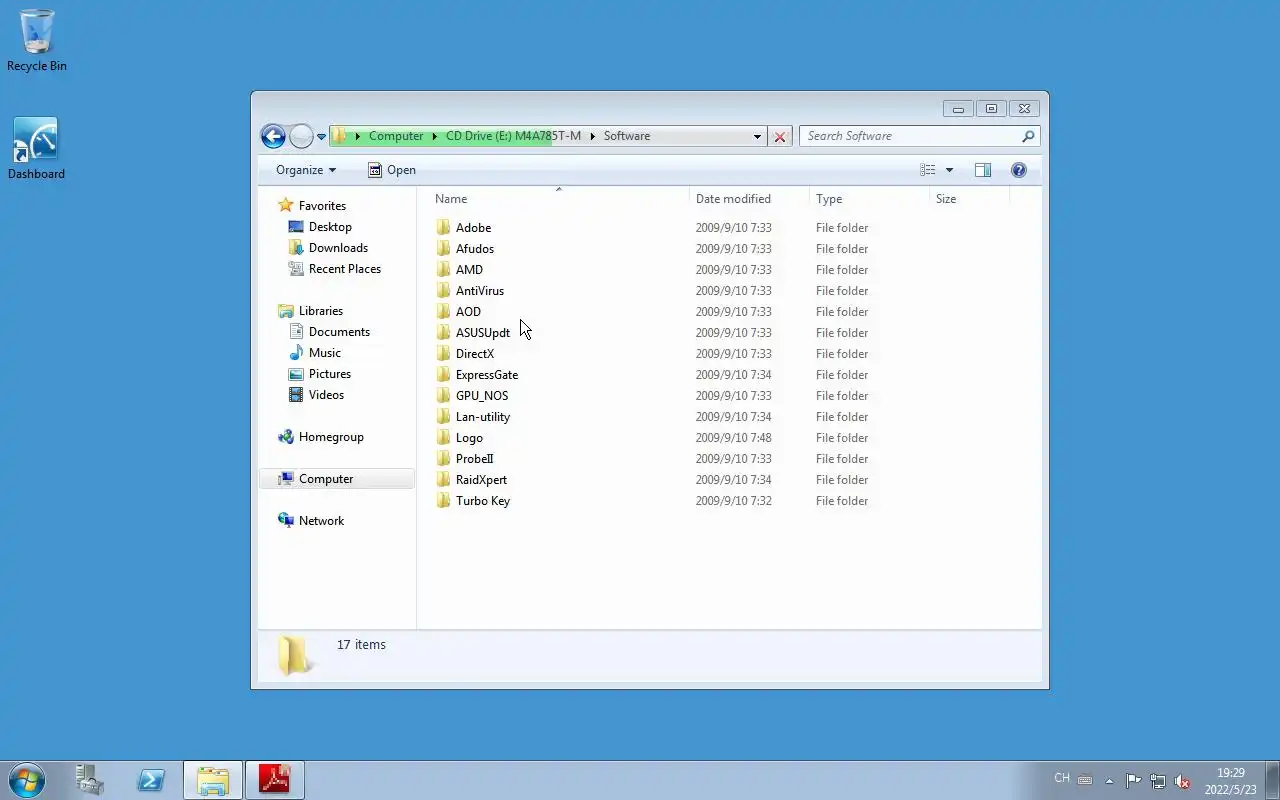The height and width of the screenshot is (800, 1280).
Task: Select the Turbo Key folder icon
Action: tap(444, 501)
